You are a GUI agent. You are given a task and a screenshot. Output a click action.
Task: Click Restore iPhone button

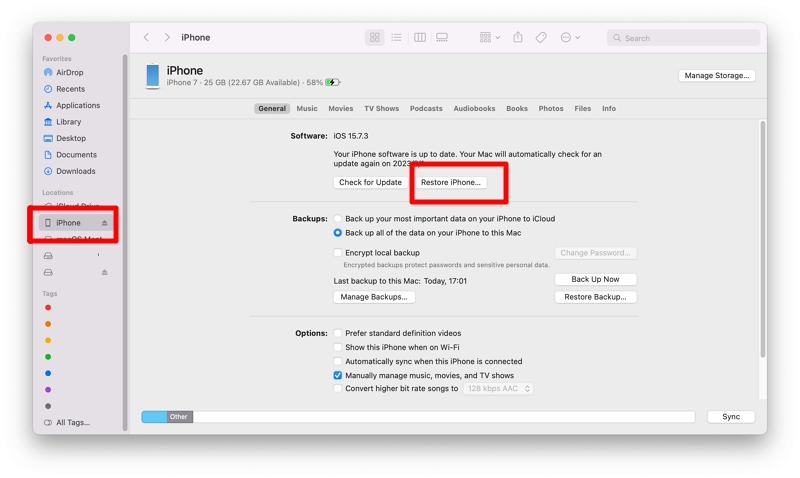(451, 182)
